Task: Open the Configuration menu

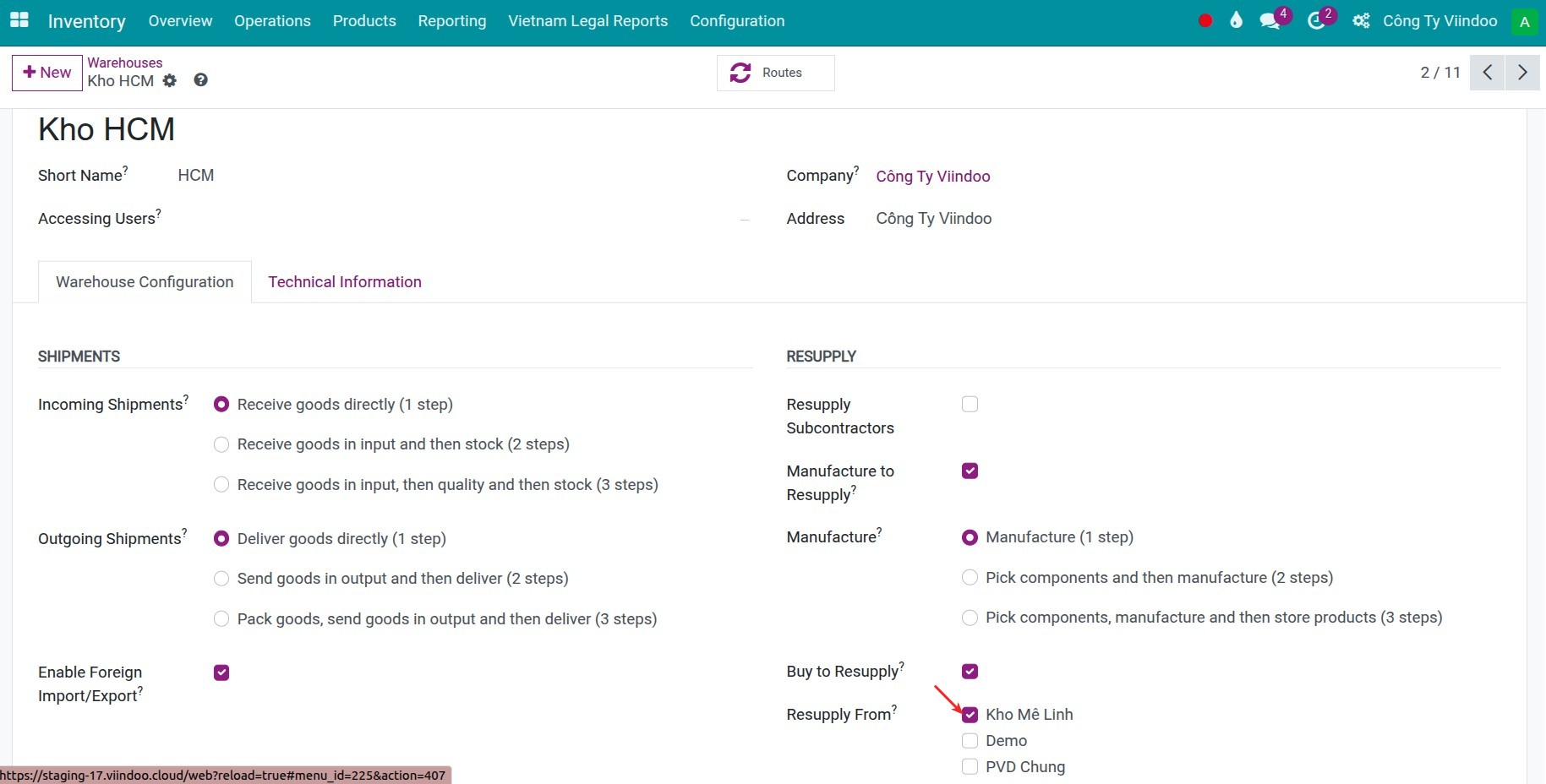Action: (737, 21)
